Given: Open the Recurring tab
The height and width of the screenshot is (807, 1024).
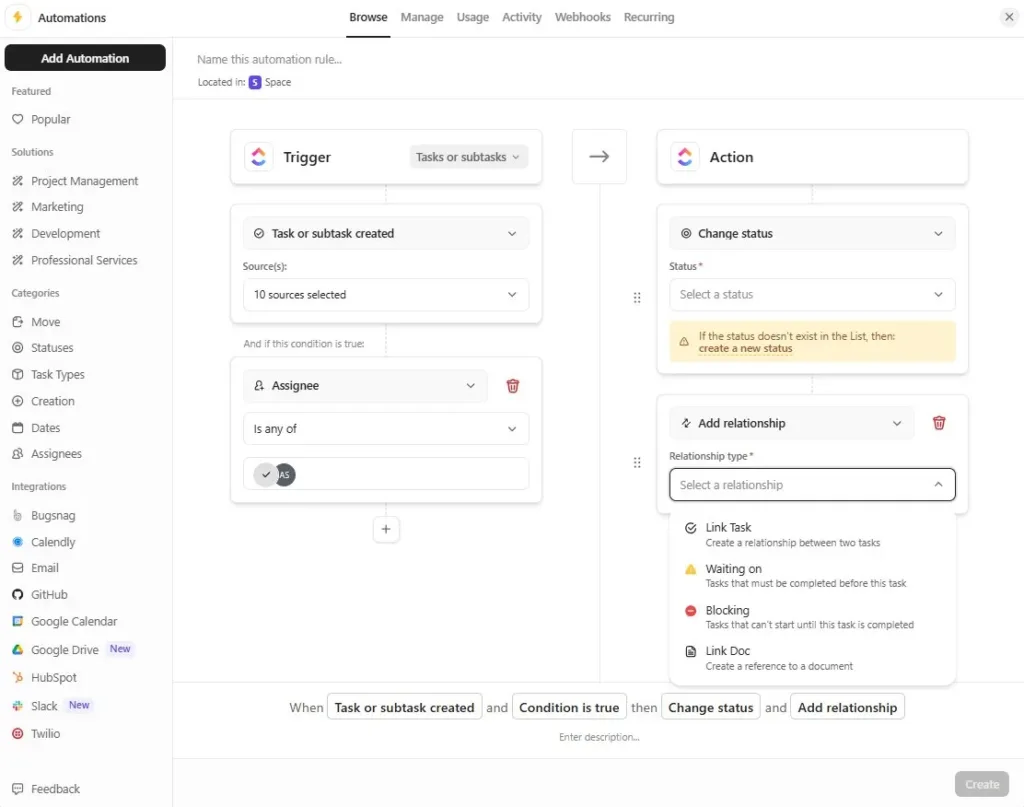Looking at the screenshot, I should 648,18.
